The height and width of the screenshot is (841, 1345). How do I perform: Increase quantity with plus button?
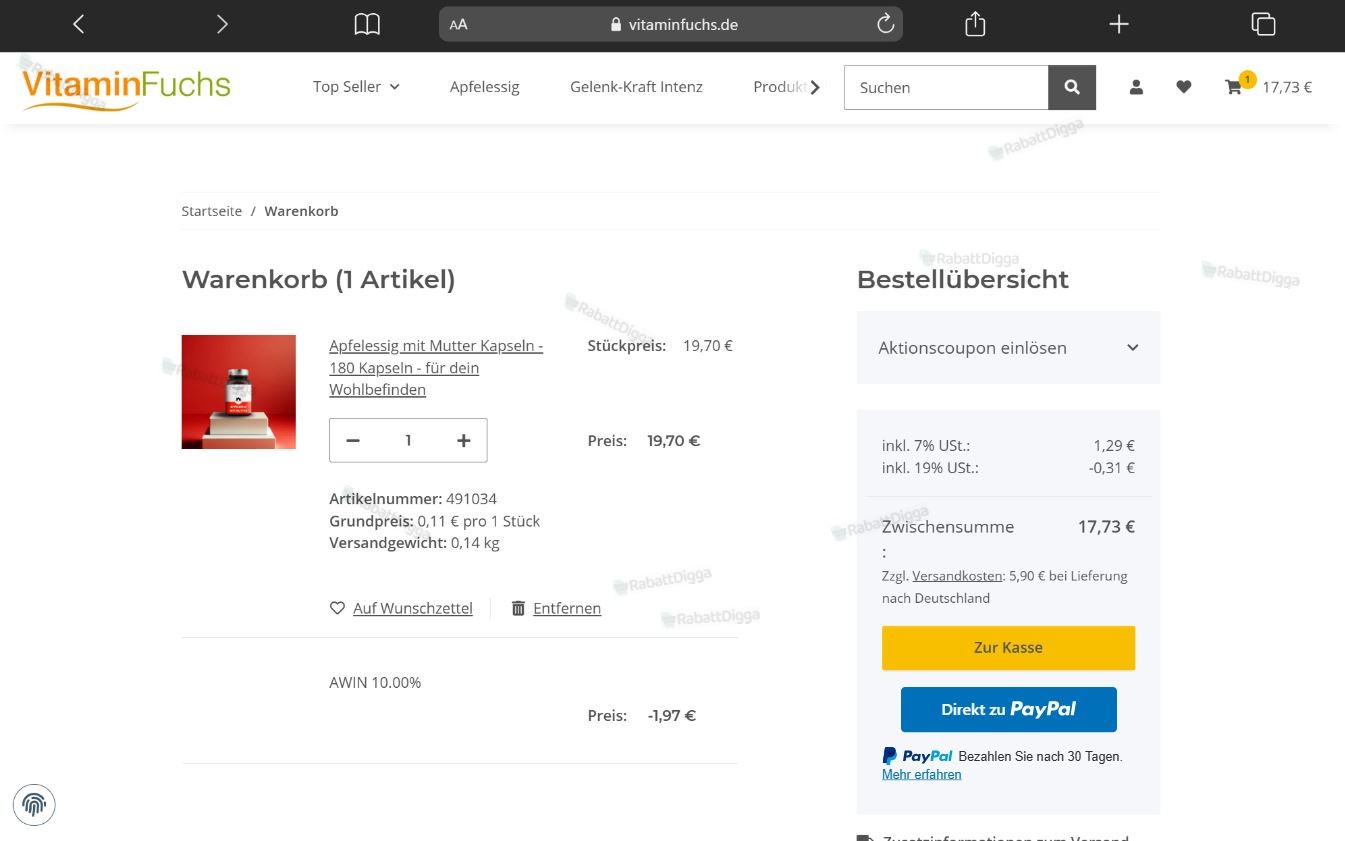tap(463, 440)
